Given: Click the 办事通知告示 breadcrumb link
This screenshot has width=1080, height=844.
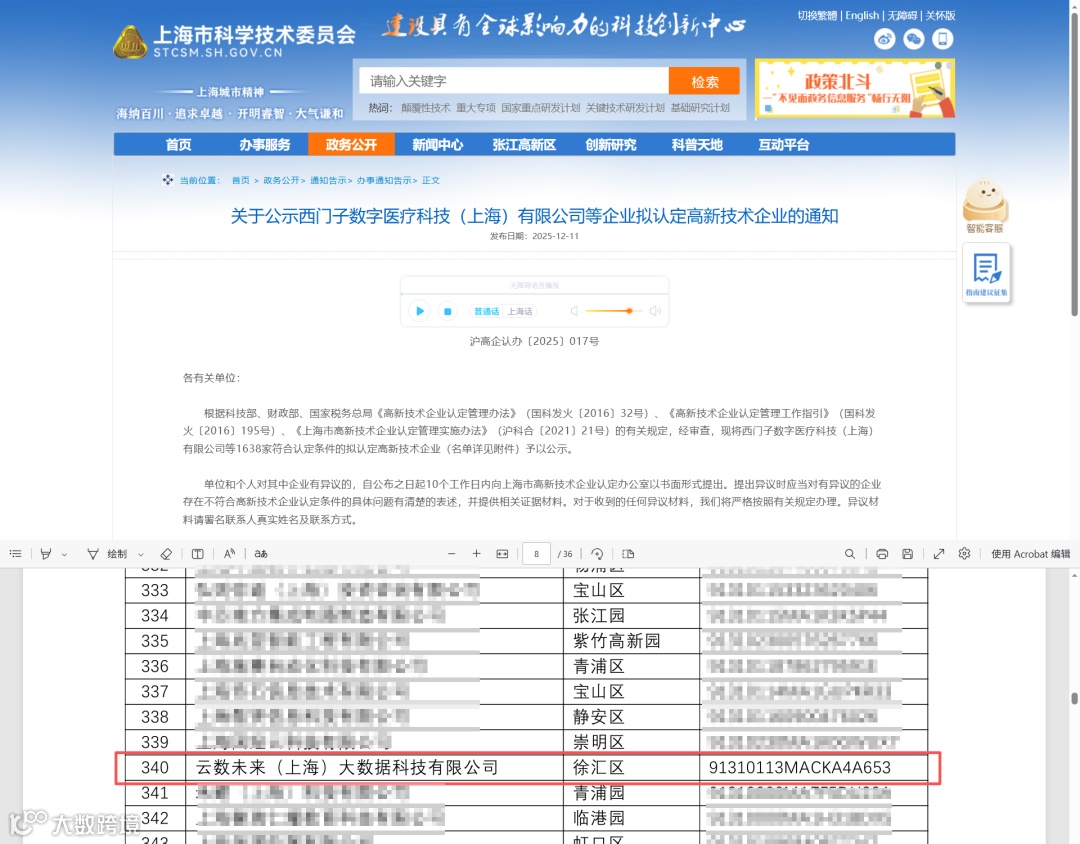Looking at the screenshot, I should (384, 181).
